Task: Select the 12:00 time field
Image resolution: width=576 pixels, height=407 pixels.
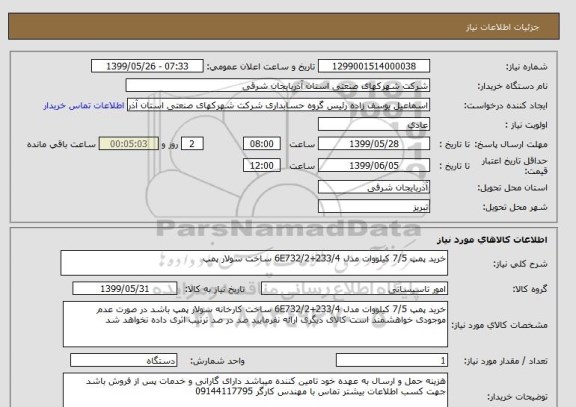Action: coord(262,165)
